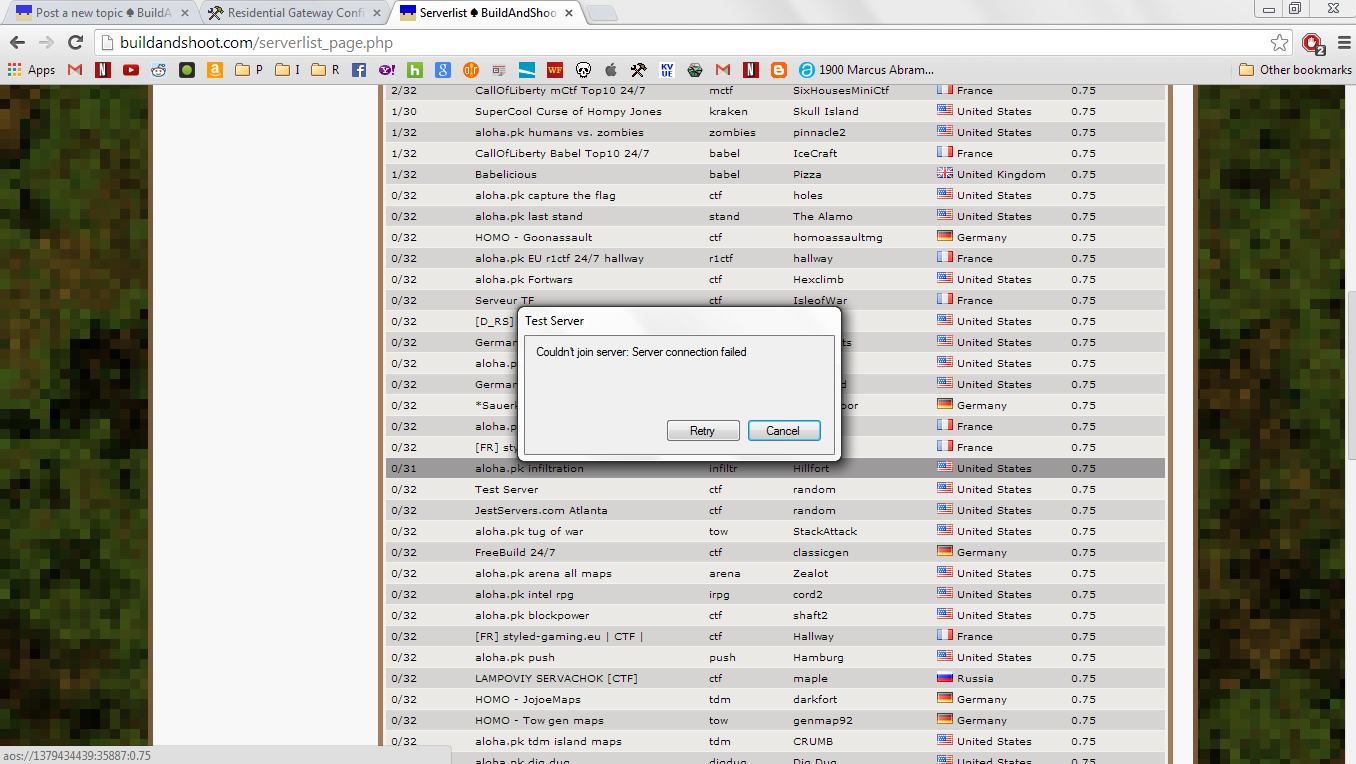Image resolution: width=1356 pixels, height=764 pixels.
Task: Open the Amazon bookmark icon
Action: click(213, 70)
